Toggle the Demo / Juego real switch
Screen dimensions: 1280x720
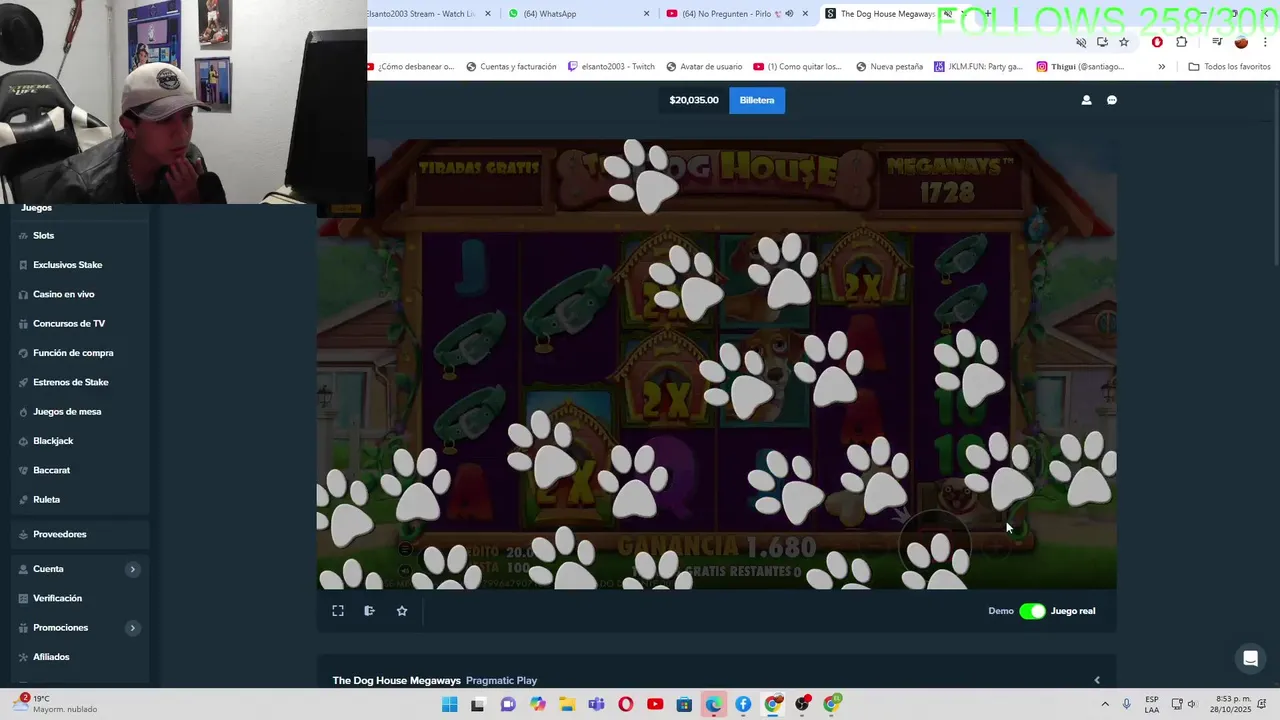point(1032,611)
